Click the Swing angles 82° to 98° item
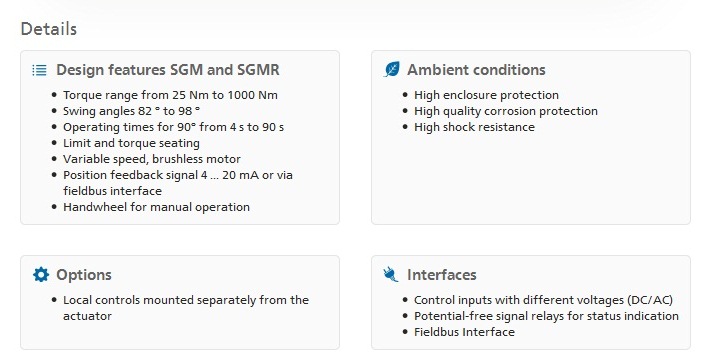The width and height of the screenshot is (710, 362). (131, 111)
